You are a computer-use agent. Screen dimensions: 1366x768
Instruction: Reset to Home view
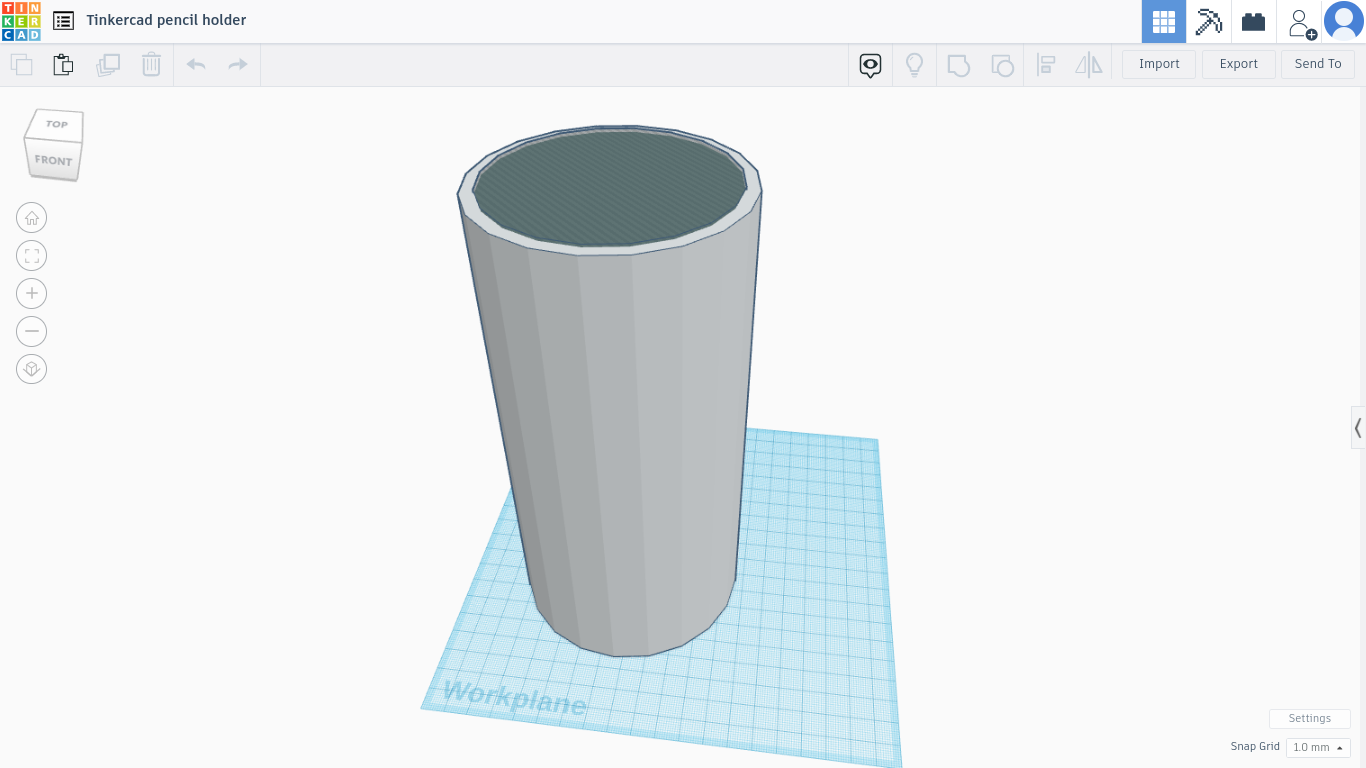[32, 218]
